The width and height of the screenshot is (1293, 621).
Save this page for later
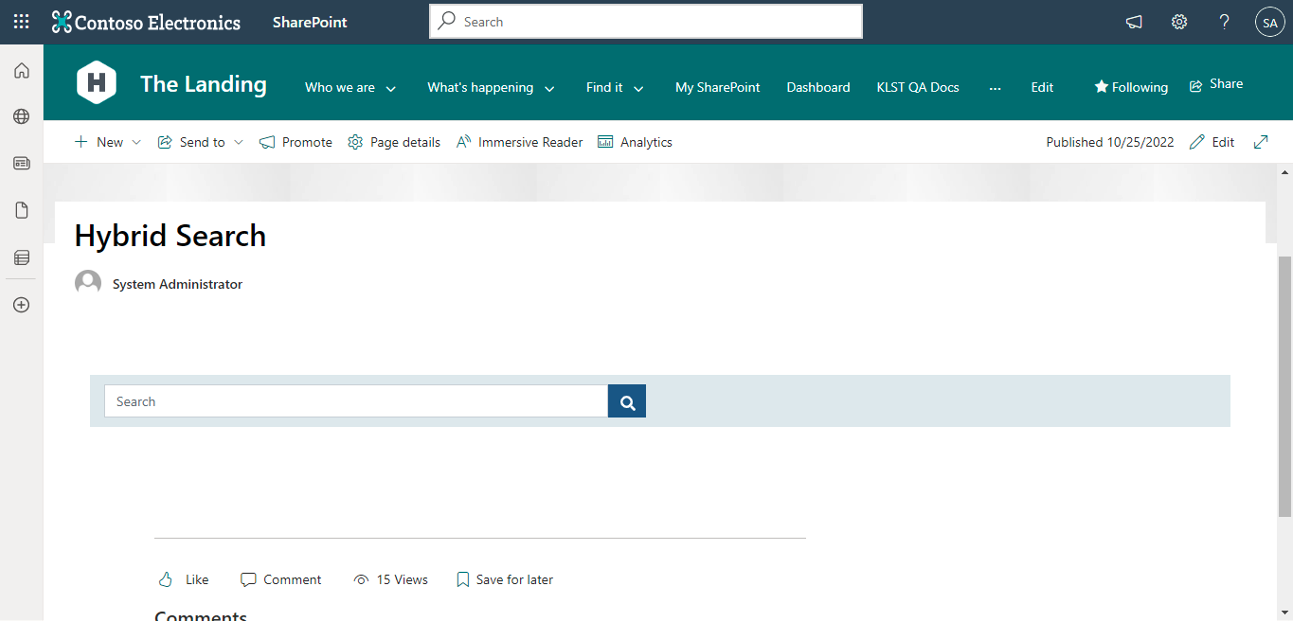tap(505, 580)
